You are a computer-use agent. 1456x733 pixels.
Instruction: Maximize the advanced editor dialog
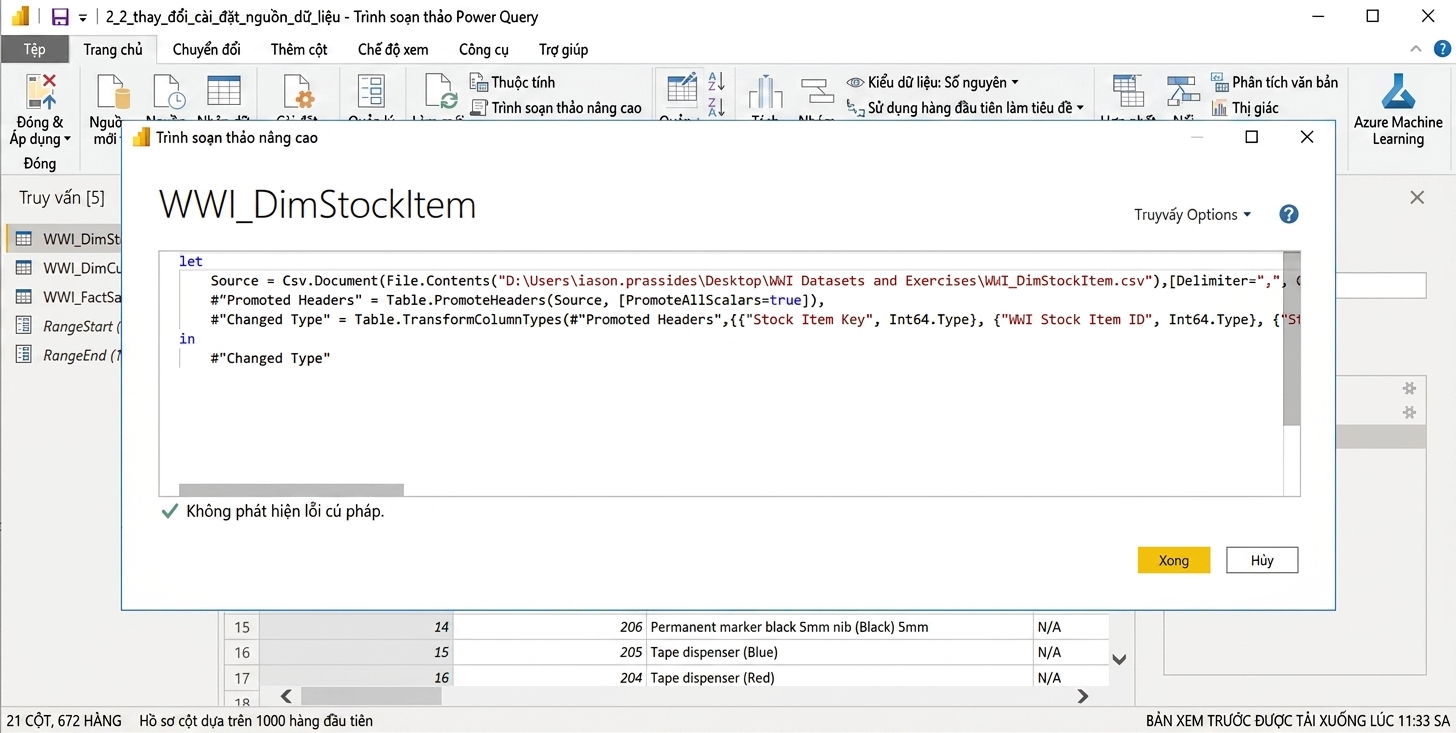[x=1251, y=137]
